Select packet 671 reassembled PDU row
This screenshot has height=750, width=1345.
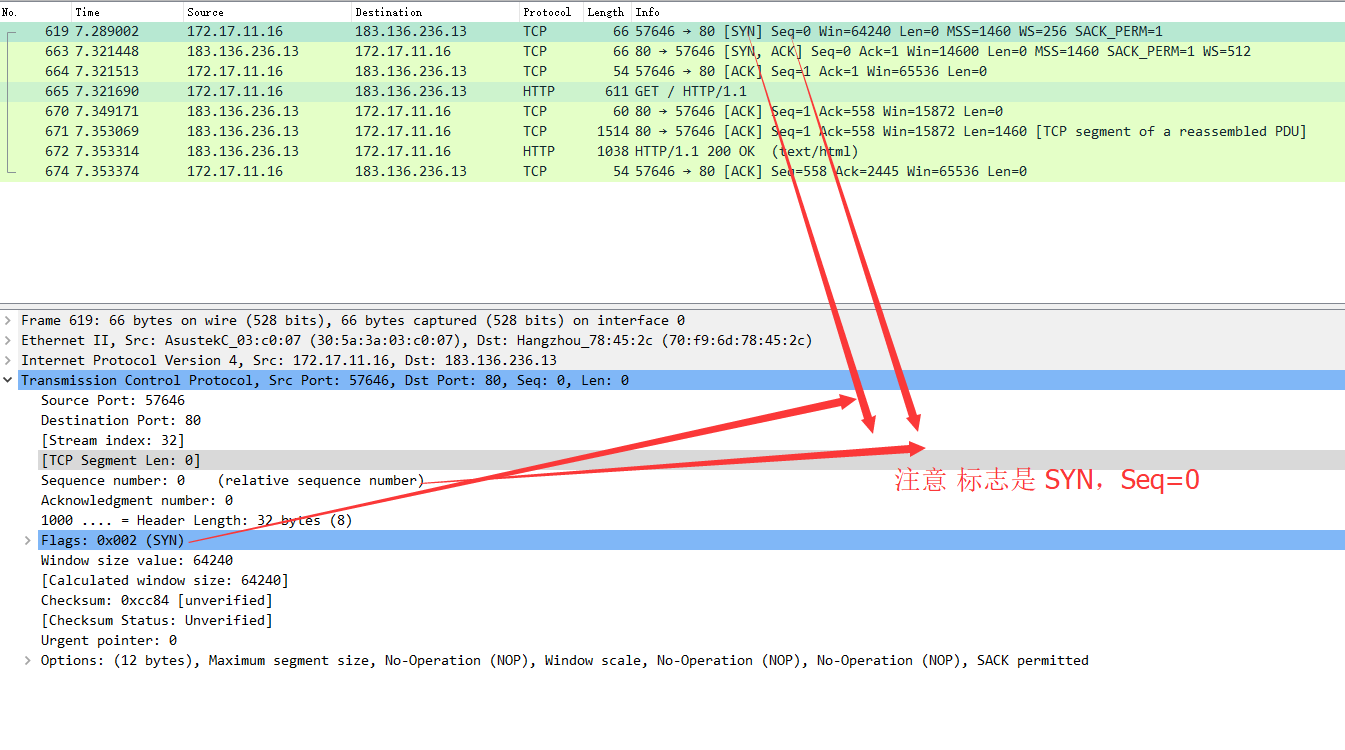click(x=672, y=132)
